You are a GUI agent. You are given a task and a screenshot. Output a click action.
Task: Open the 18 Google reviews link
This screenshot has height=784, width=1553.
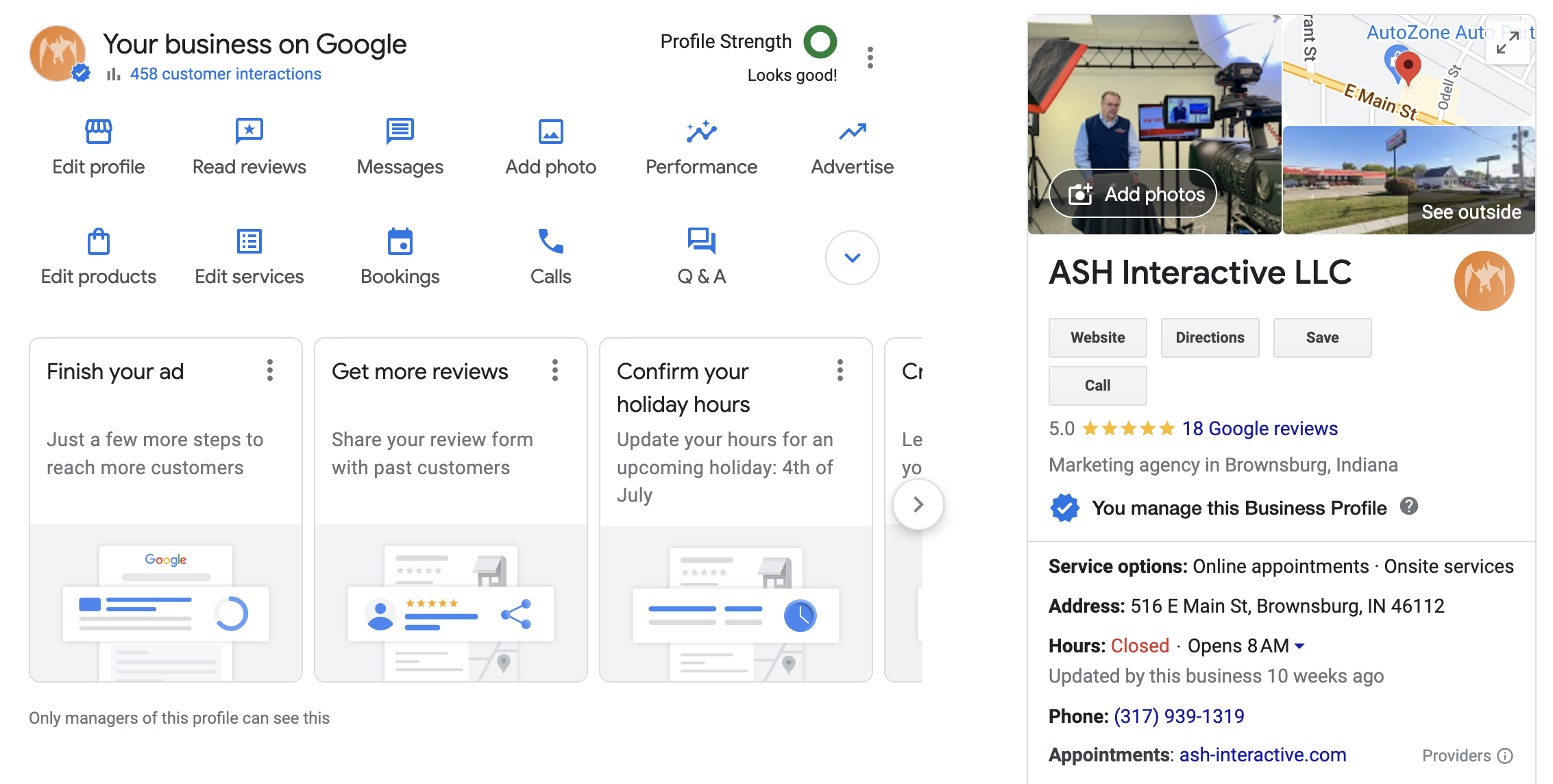tap(1258, 428)
